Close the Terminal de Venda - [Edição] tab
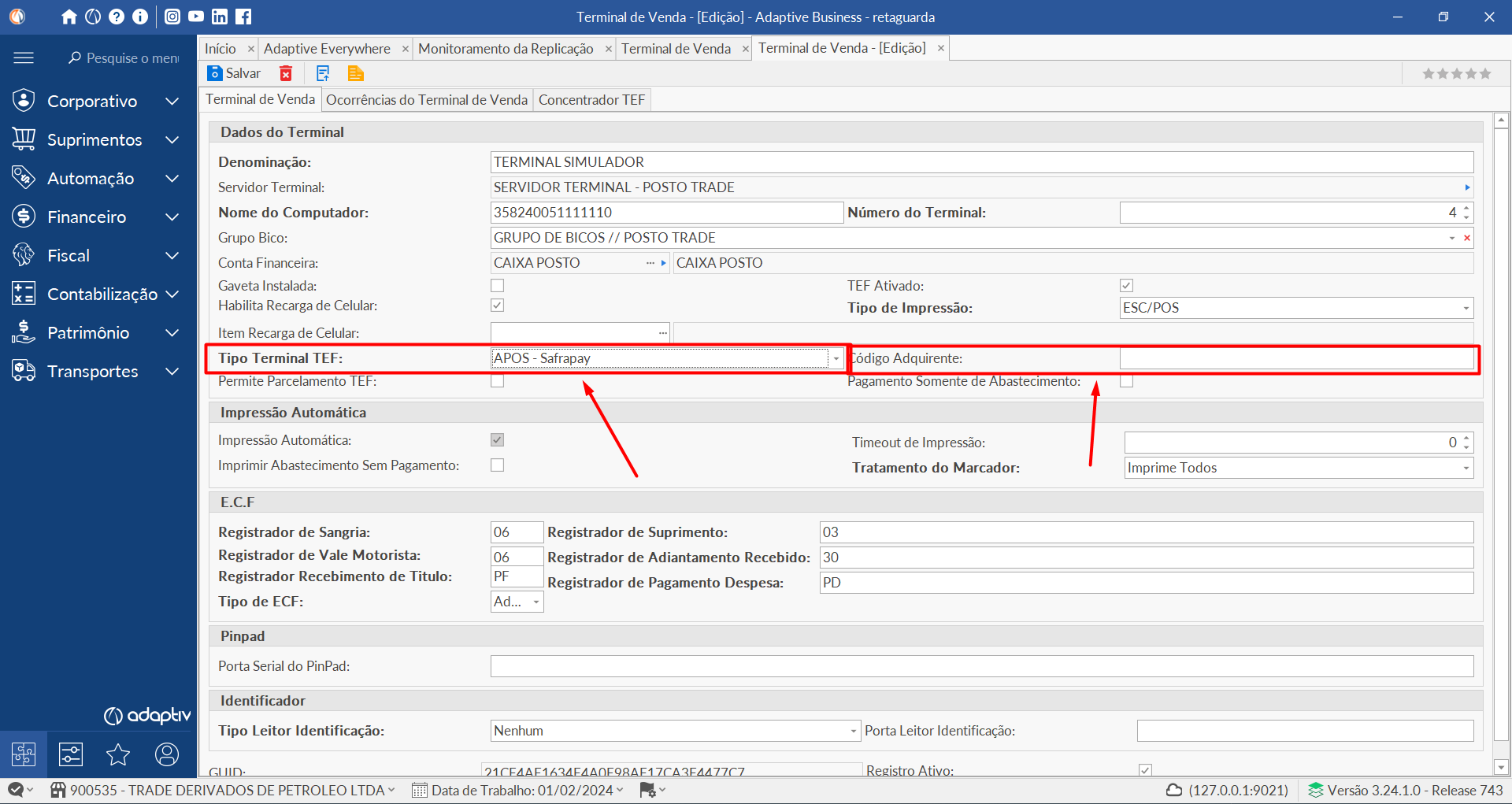This screenshot has height=804, width=1512. (940, 48)
